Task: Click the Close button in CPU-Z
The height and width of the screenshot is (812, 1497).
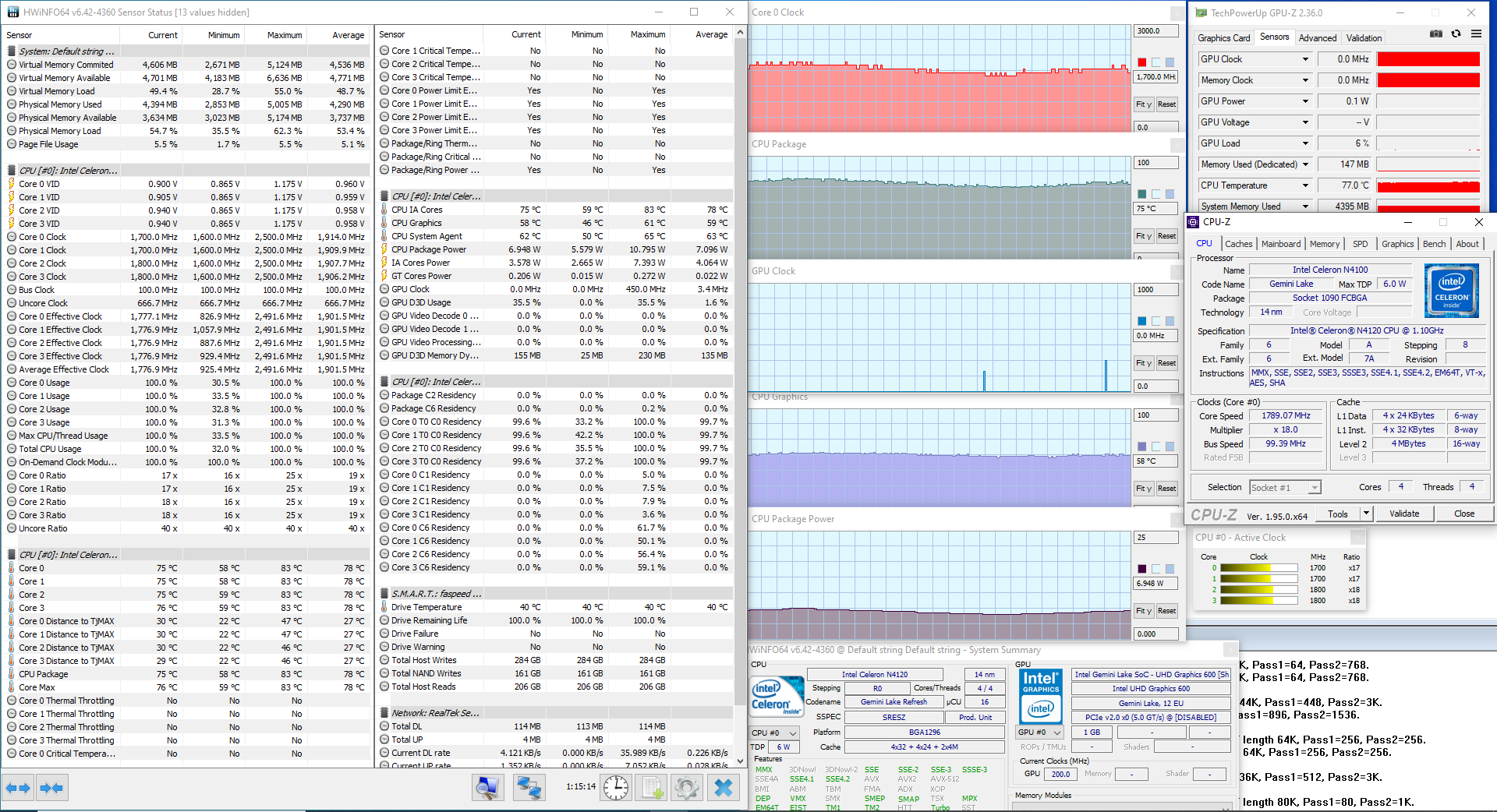Action: click(1464, 514)
